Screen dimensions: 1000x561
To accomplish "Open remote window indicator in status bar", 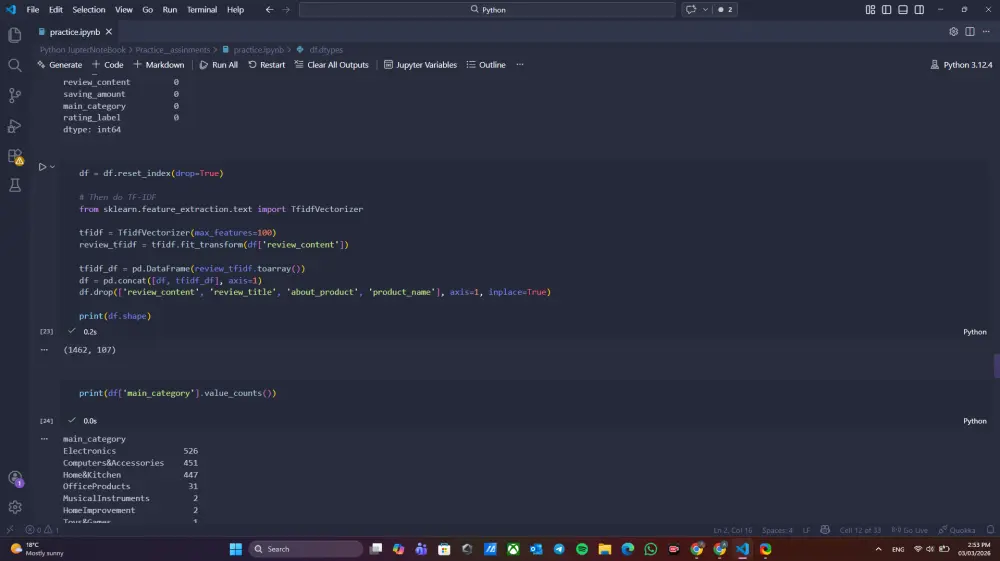I will 10,530.
